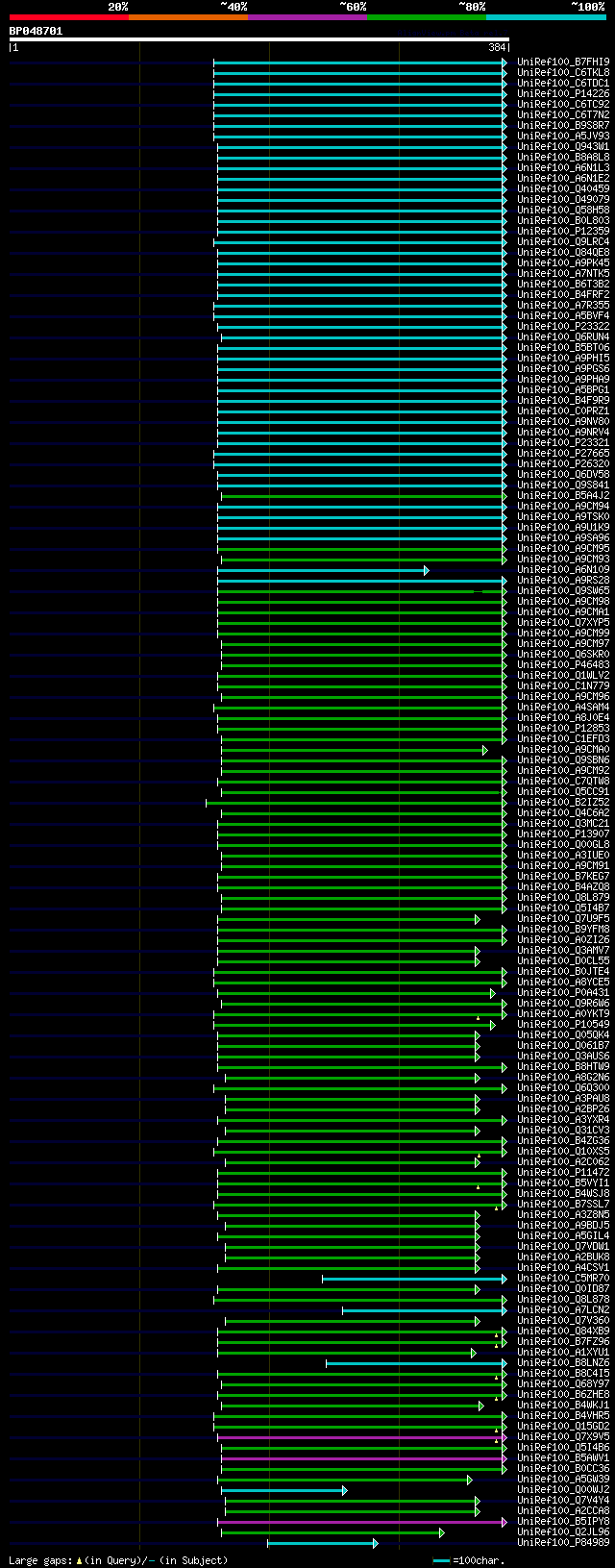Click the UniRef100_P23322 hit name
Viewport: 615px width, 1568px height.
tap(563, 326)
